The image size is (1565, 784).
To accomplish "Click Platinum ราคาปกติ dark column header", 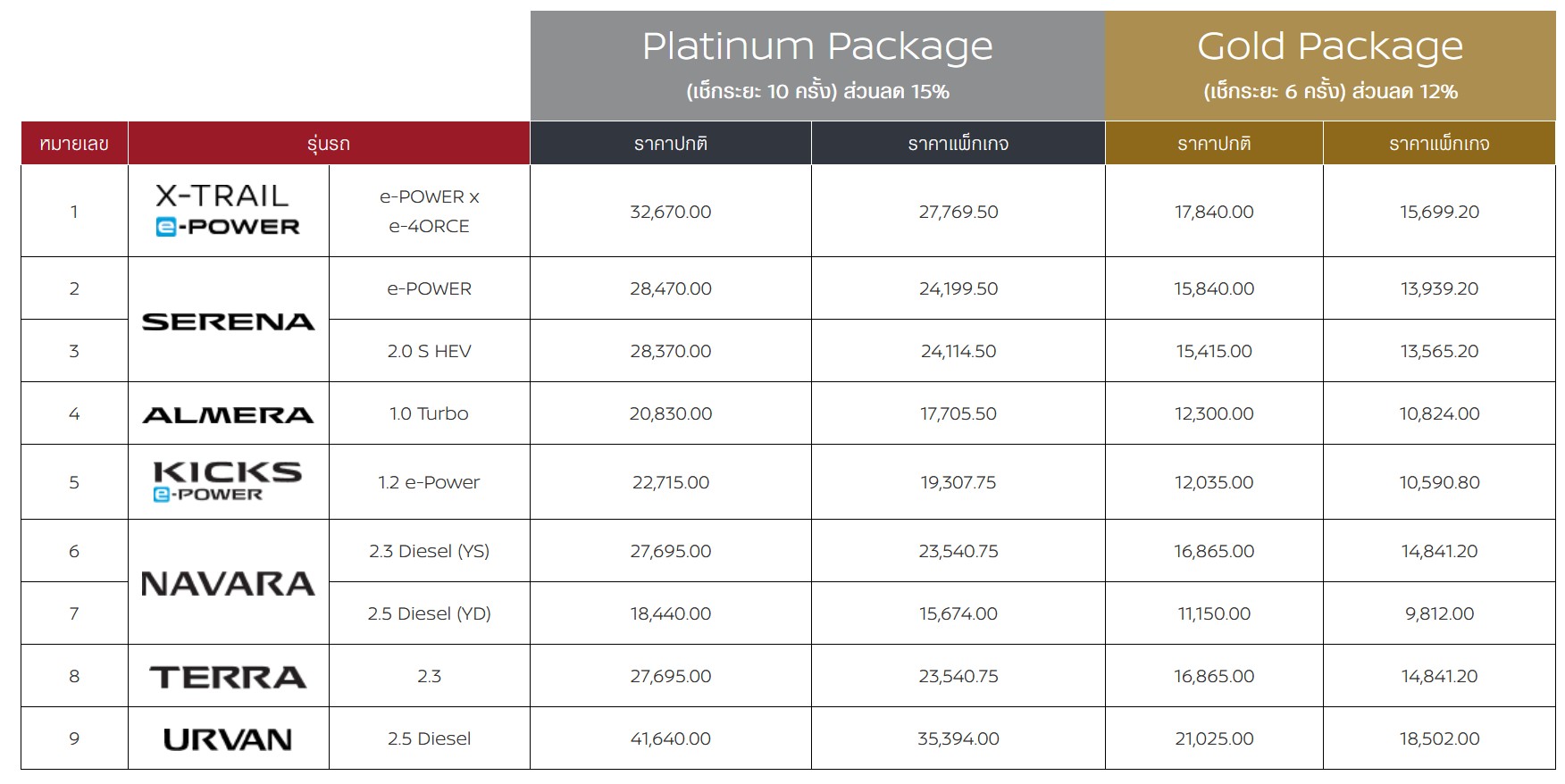I will point(670,144).
